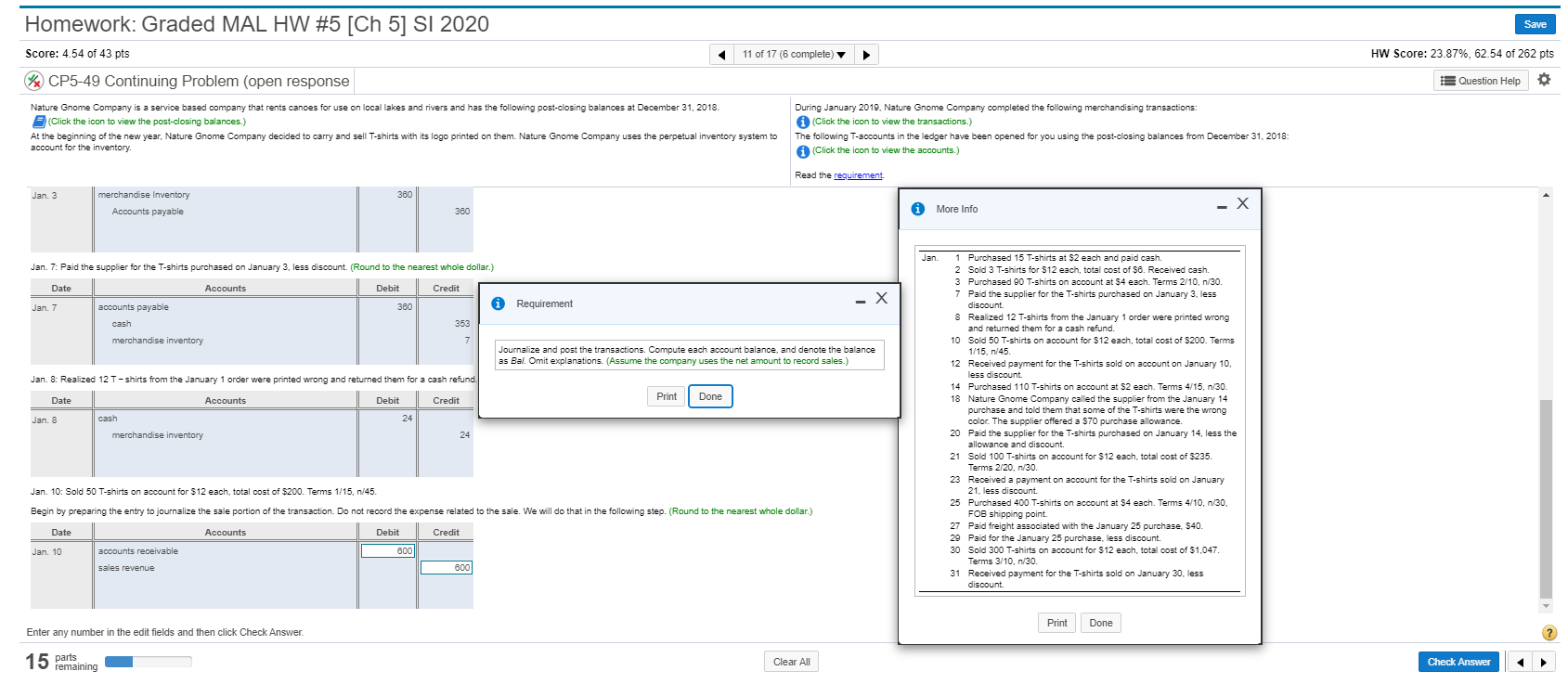Close the More Info popup
1568x684 pixels.
(1242, 203)
